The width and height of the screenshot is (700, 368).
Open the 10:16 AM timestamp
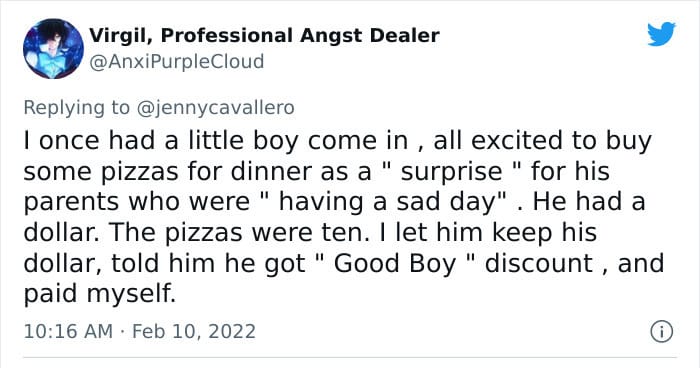click(68, 331)
